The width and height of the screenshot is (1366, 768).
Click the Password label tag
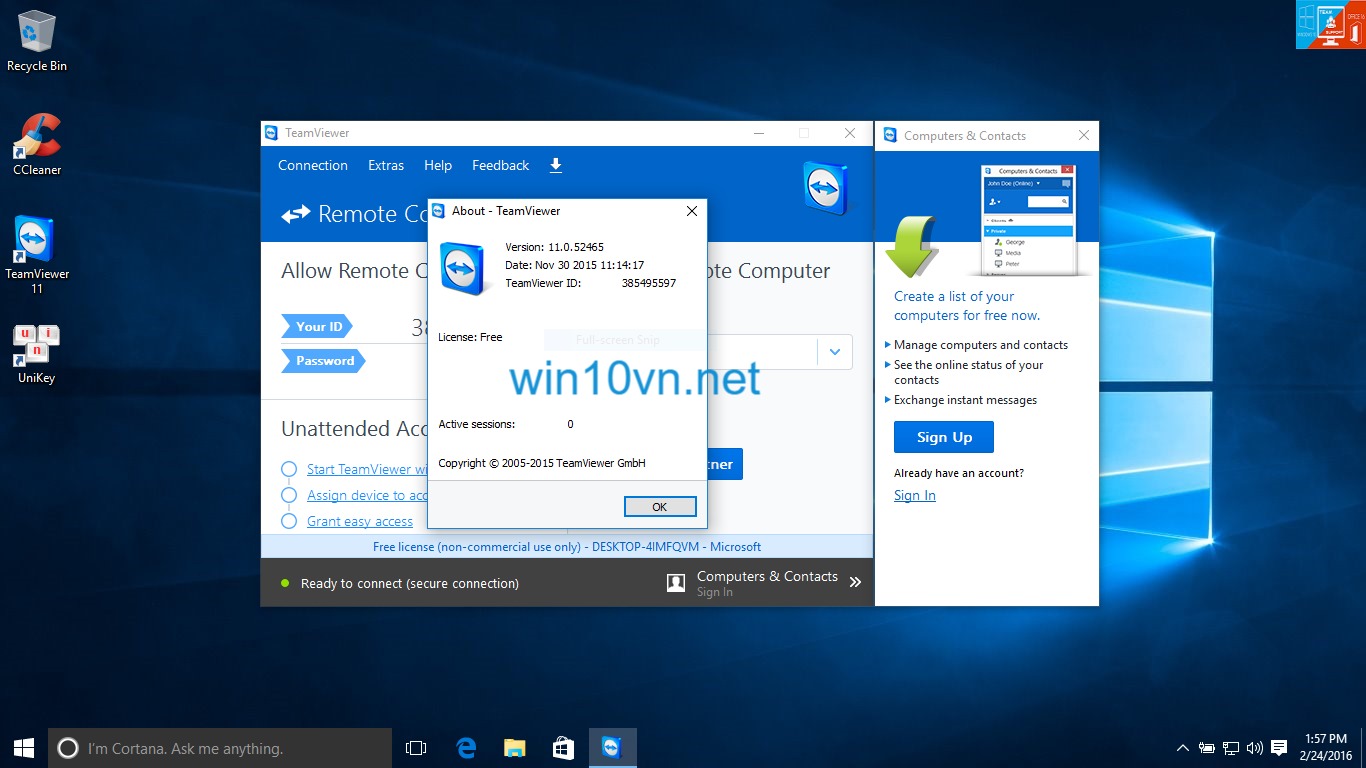(324, 361)
